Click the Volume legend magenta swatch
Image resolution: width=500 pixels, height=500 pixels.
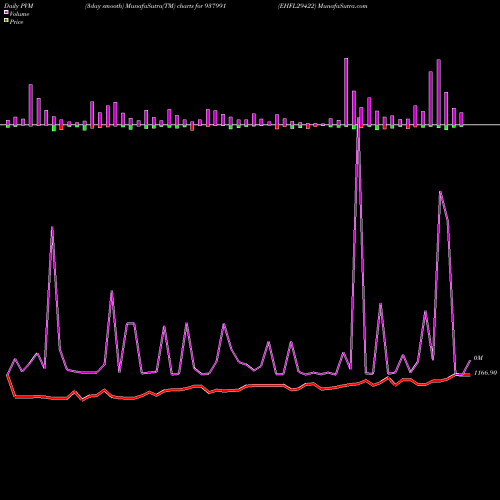pos(6,13)
